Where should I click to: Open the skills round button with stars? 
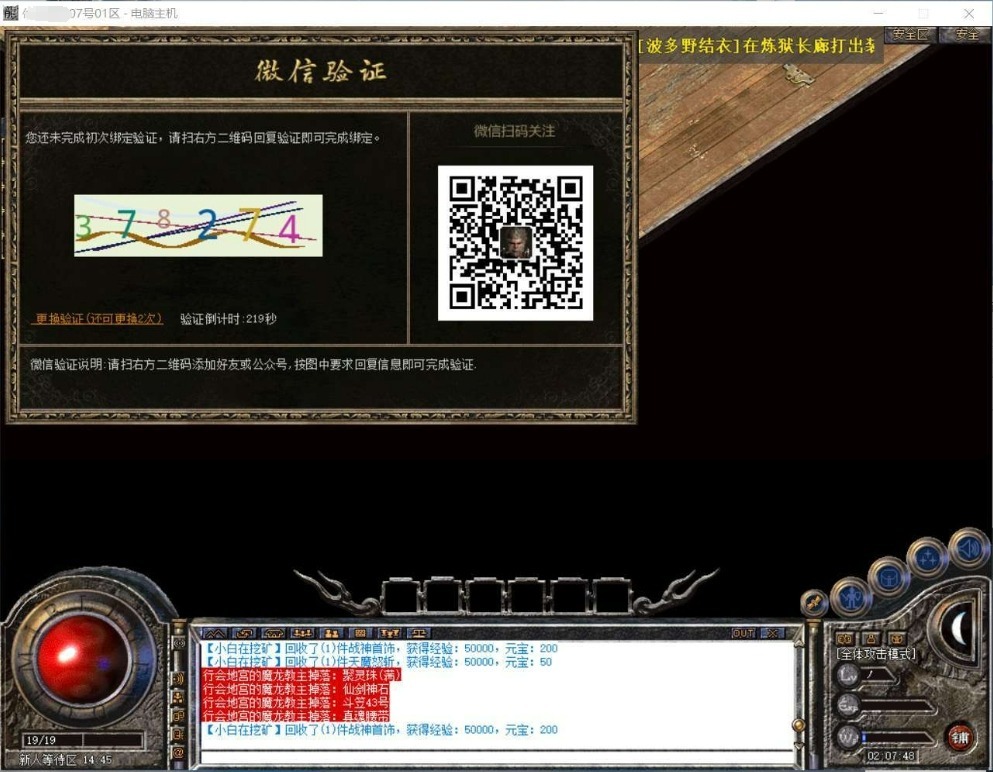927,557
